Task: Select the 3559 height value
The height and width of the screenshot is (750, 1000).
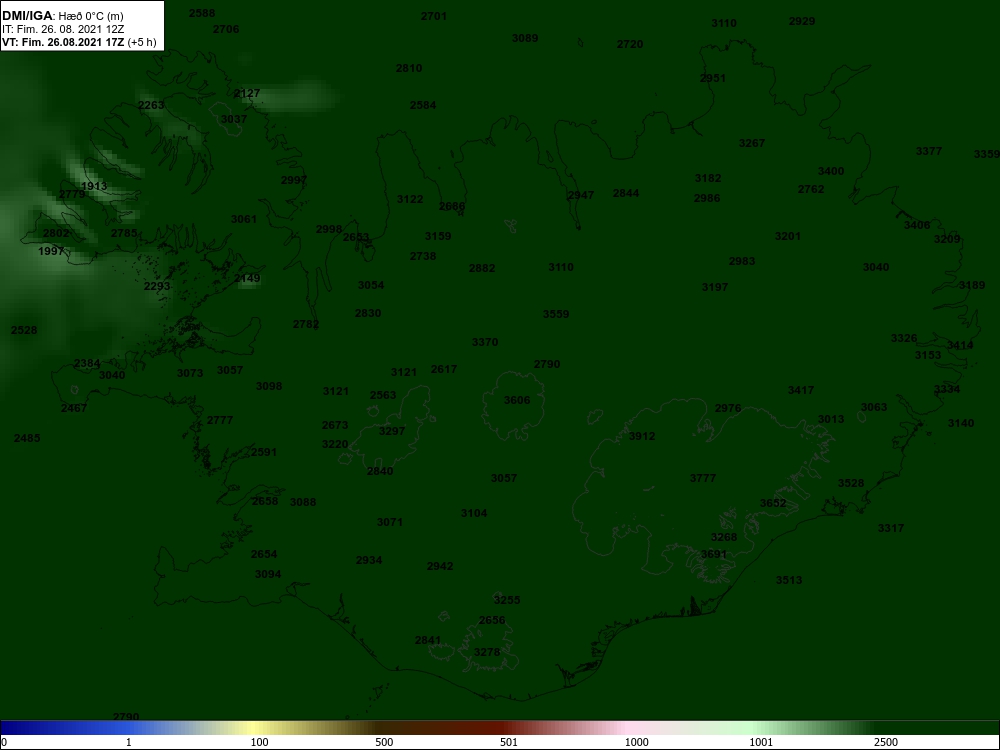Action: (x=555, y=314)
